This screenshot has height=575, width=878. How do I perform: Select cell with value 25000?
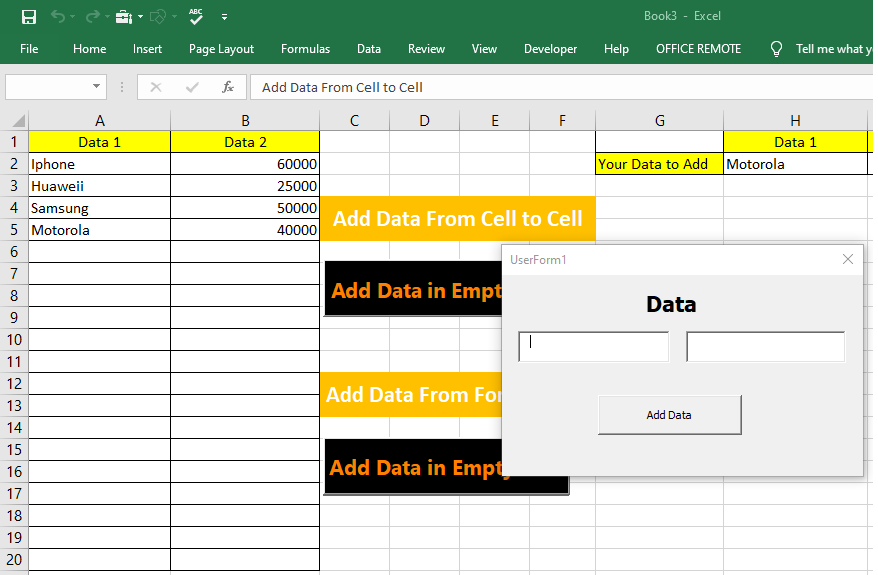tap(245, 186)
